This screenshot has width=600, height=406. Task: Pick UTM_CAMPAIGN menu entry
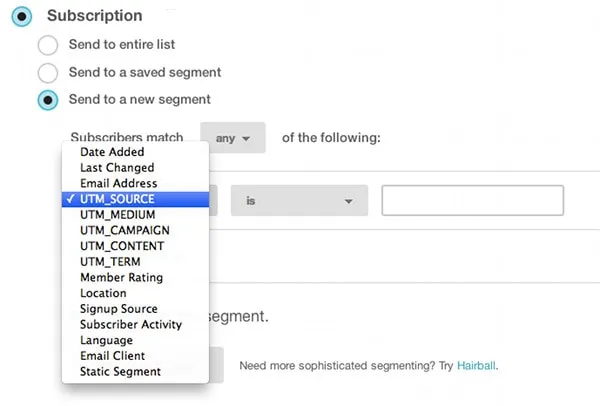(x=123, y=230)
